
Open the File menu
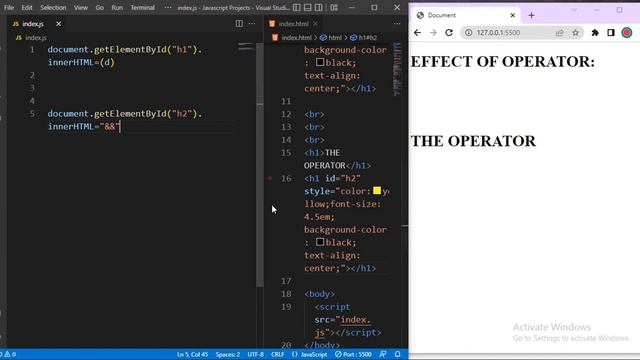(x=9, y=7)
